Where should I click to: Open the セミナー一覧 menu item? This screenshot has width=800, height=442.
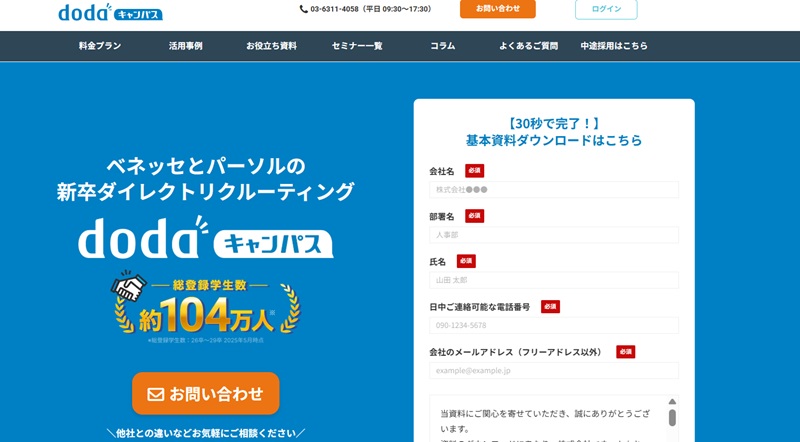357,46
